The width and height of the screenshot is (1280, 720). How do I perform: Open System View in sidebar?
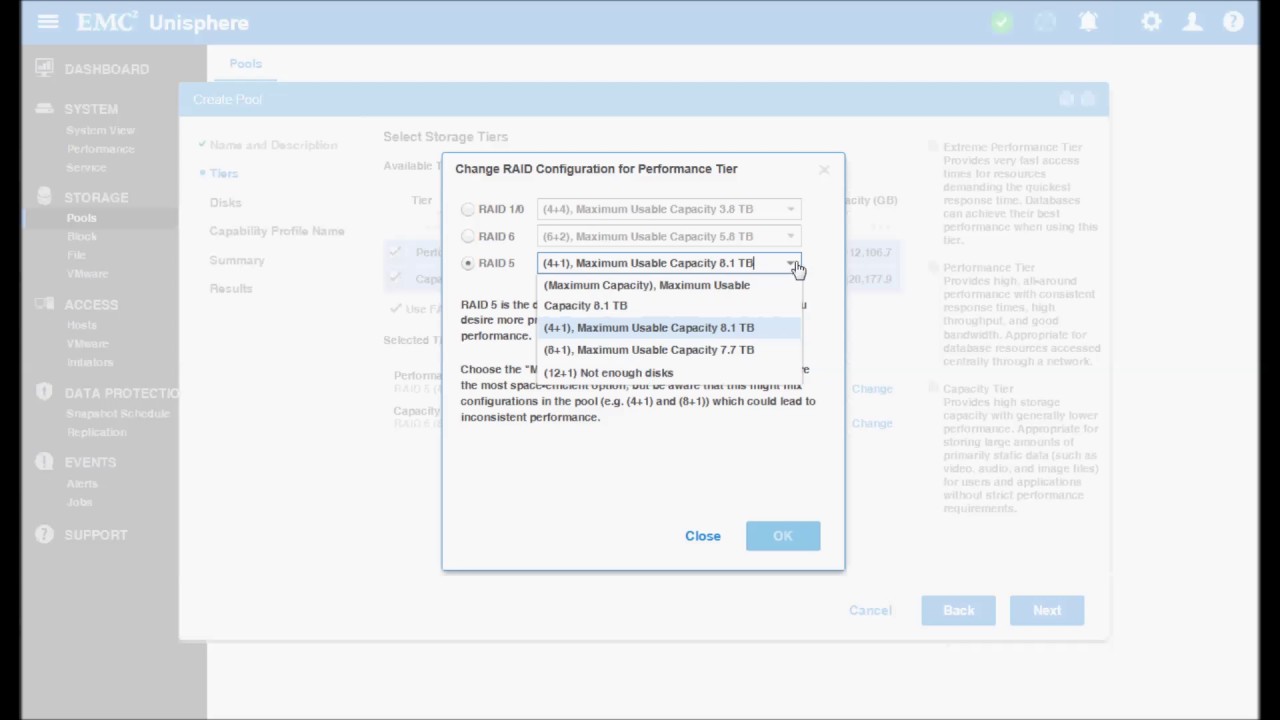pyautogui.click(x=100, y=130)
